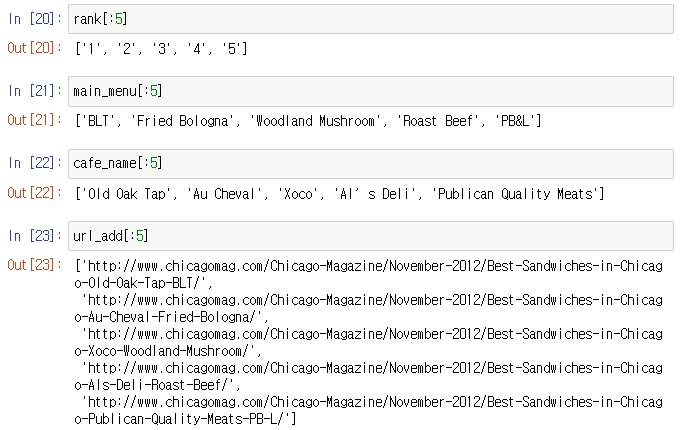Click the url_add[:5] code cell
Screen dimensions: 681x430
(370, 236)
